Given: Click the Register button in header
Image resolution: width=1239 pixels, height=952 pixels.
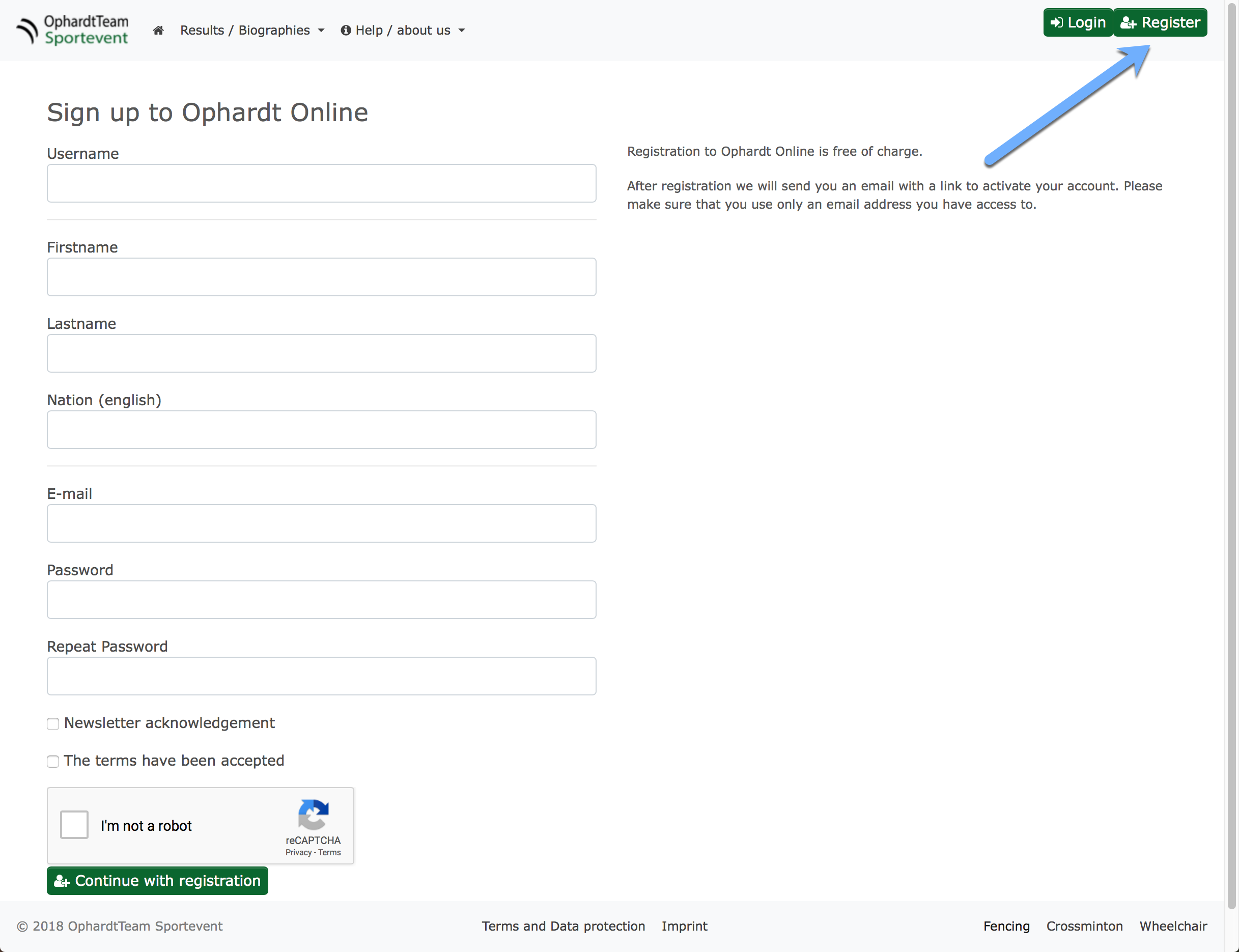Looking at the screenshot, I should (1160, 22).
